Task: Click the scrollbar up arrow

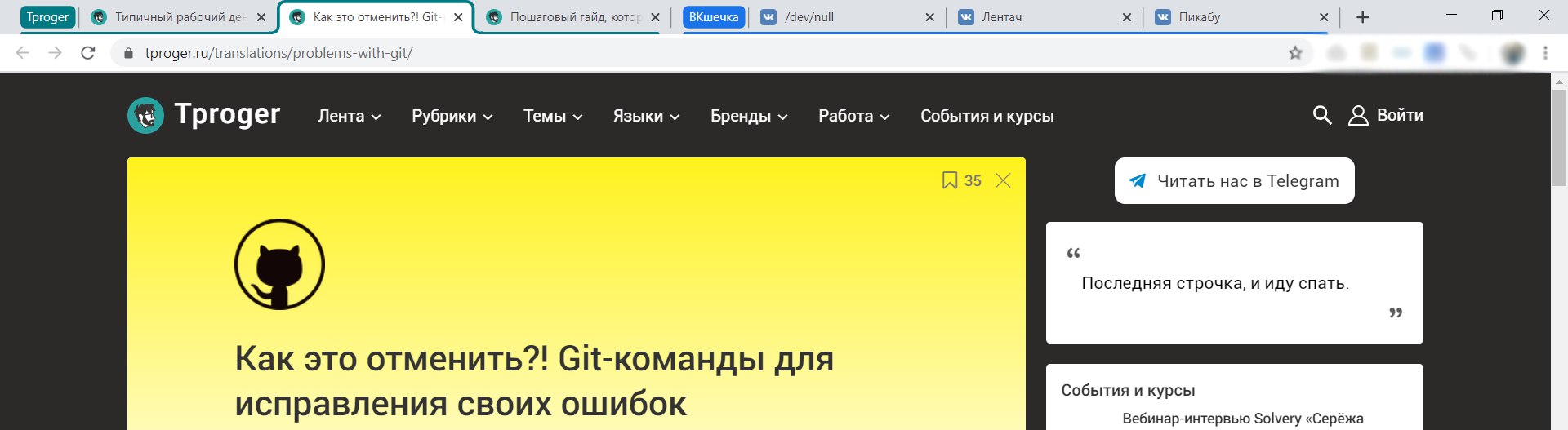Action: [1558, 82]
